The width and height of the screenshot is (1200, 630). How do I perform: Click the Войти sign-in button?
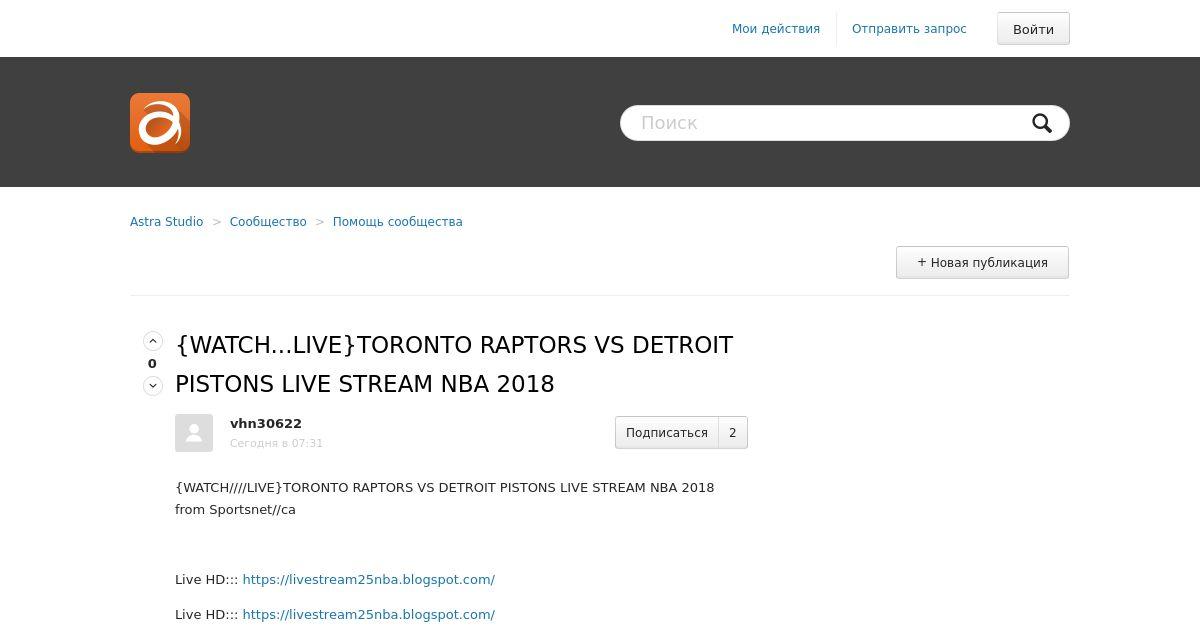click(1033, 29)
